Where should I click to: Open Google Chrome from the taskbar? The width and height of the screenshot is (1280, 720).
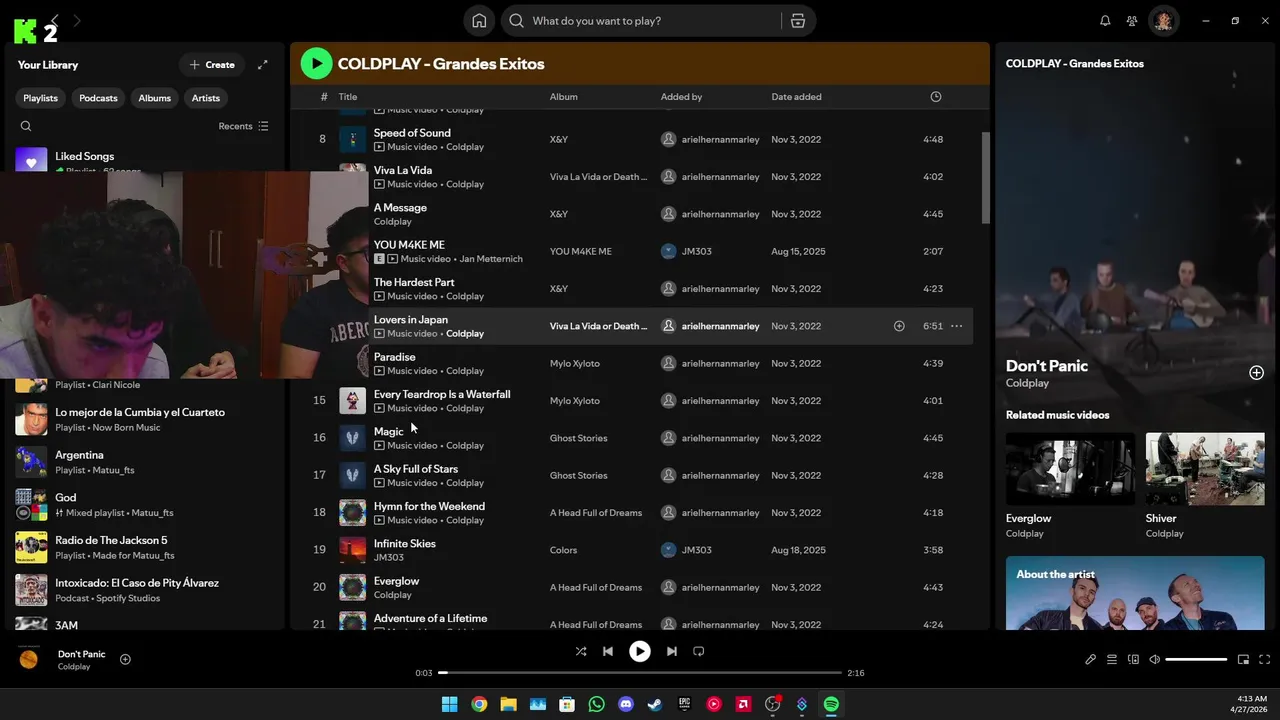[479, 704]
